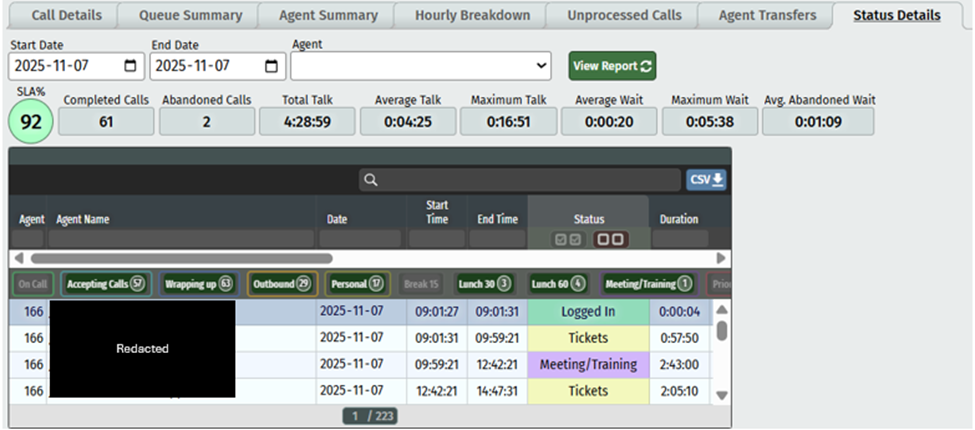The height and width of the screenshot is (430, 975).
Task: Toggle the Accepting Calls status filter
Action: pos(104,284)
